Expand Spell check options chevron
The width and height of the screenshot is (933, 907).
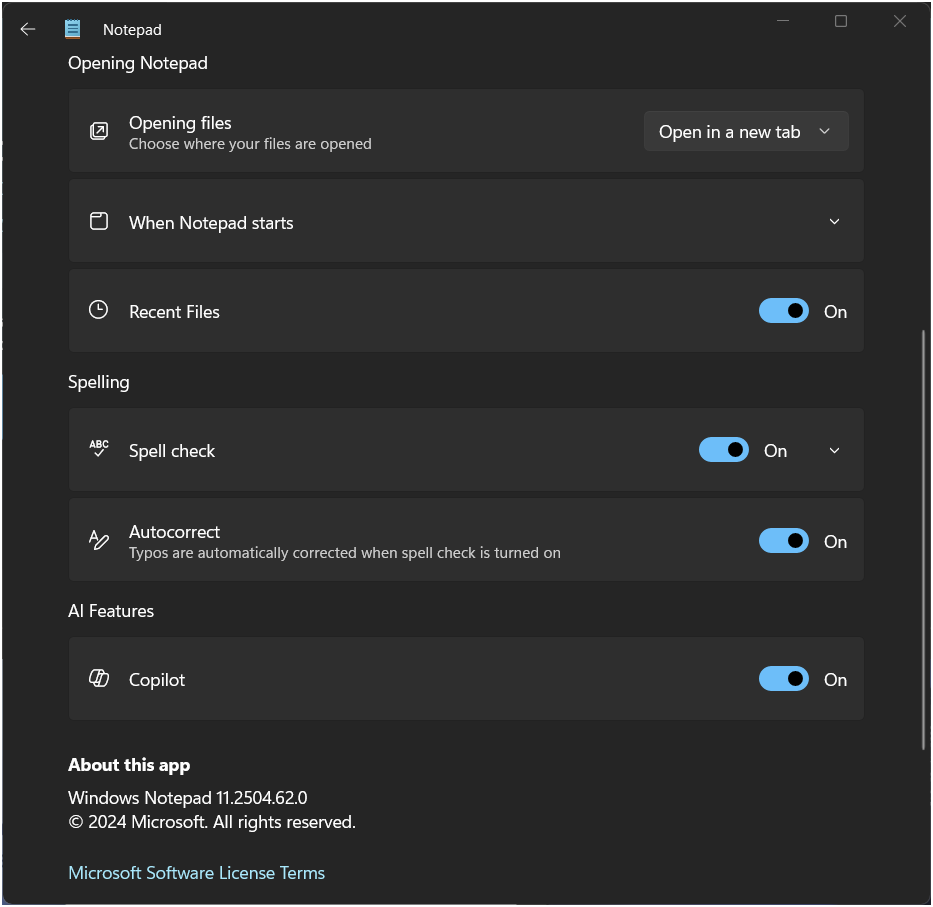tap(834, 451)
